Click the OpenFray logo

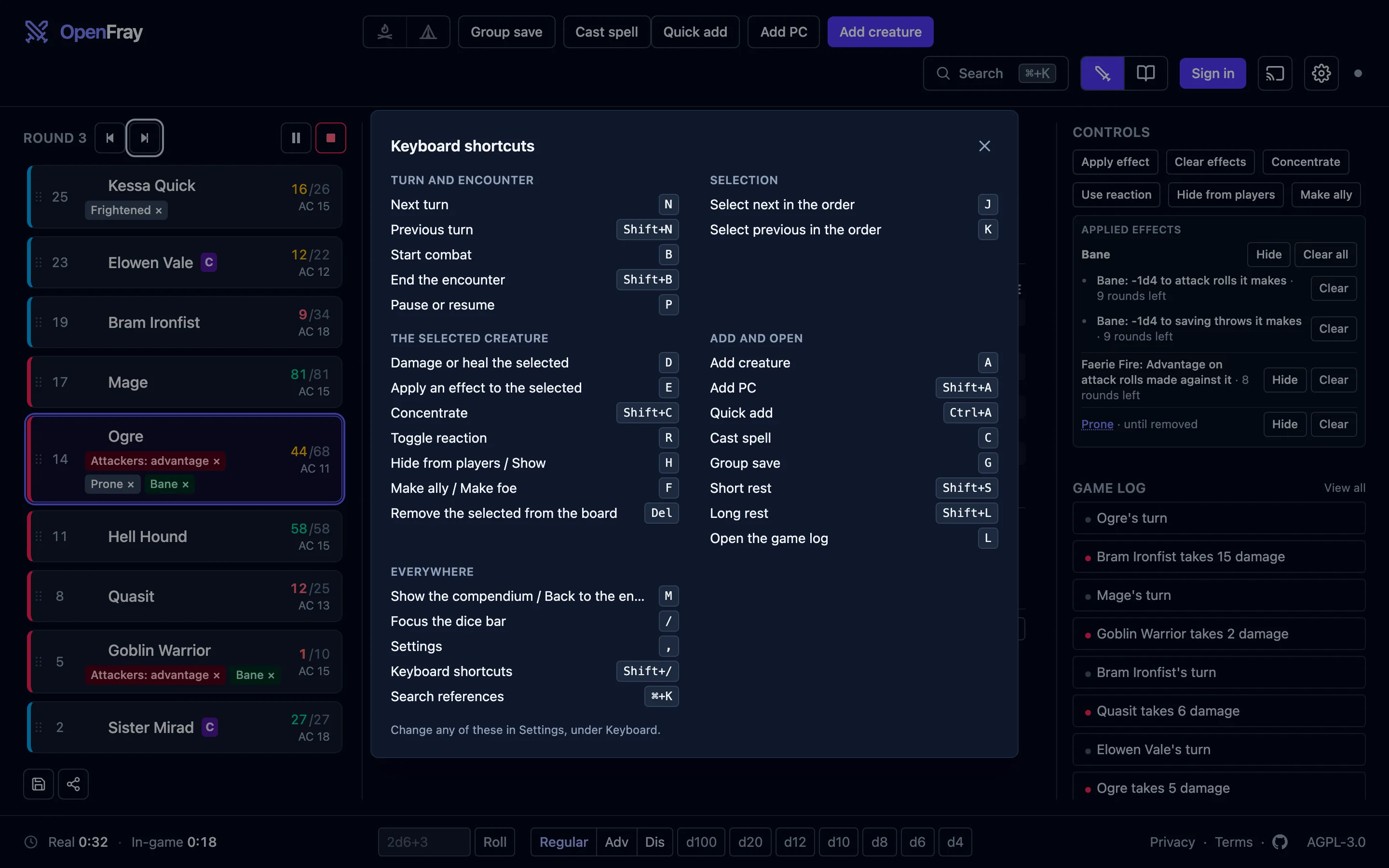[84, 32]
